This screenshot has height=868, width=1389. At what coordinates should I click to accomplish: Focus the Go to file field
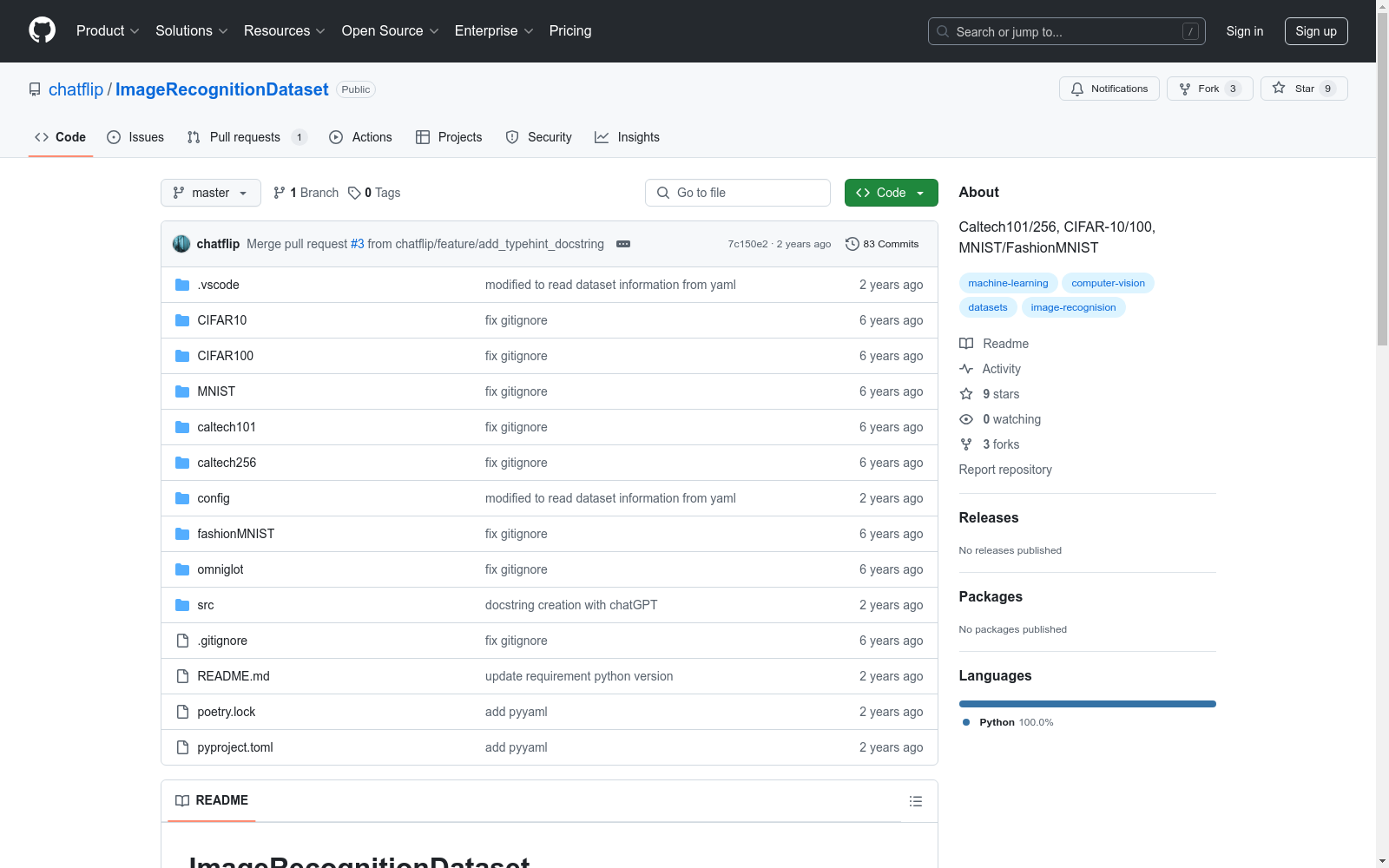tap(738, 193)
